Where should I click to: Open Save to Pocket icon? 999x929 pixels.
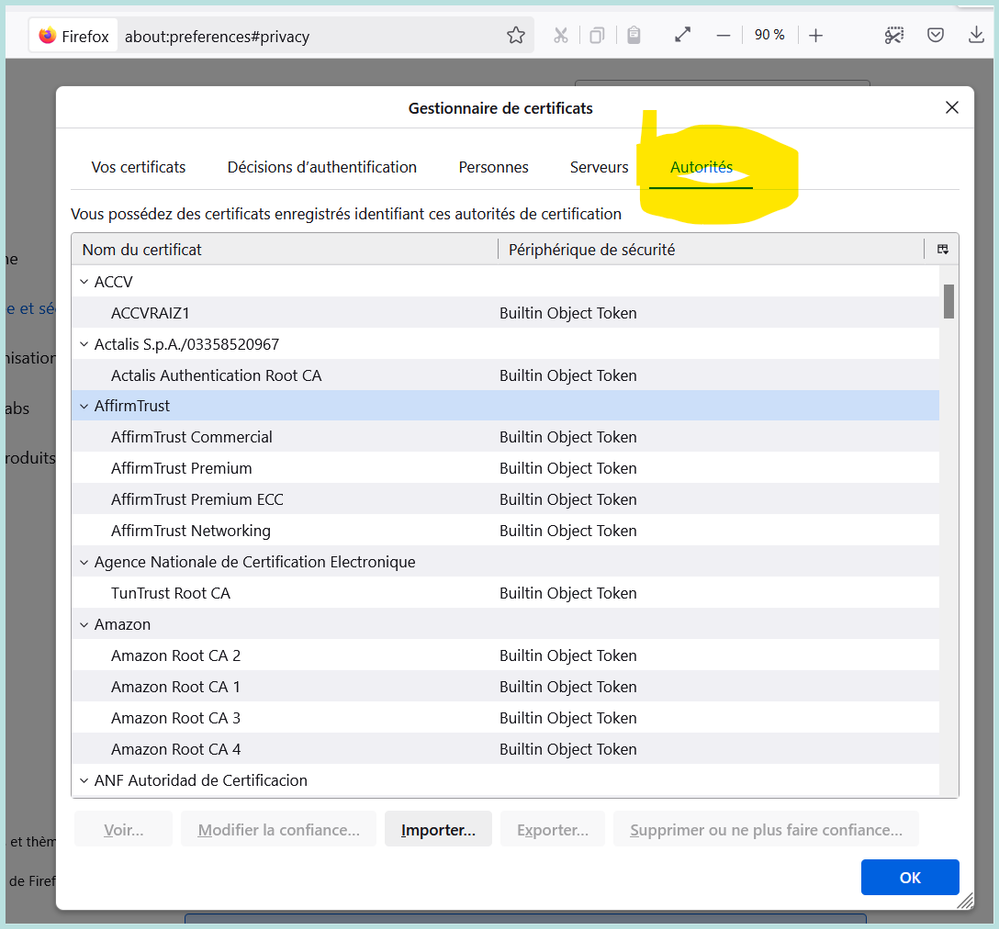click(x=935, y=35)
